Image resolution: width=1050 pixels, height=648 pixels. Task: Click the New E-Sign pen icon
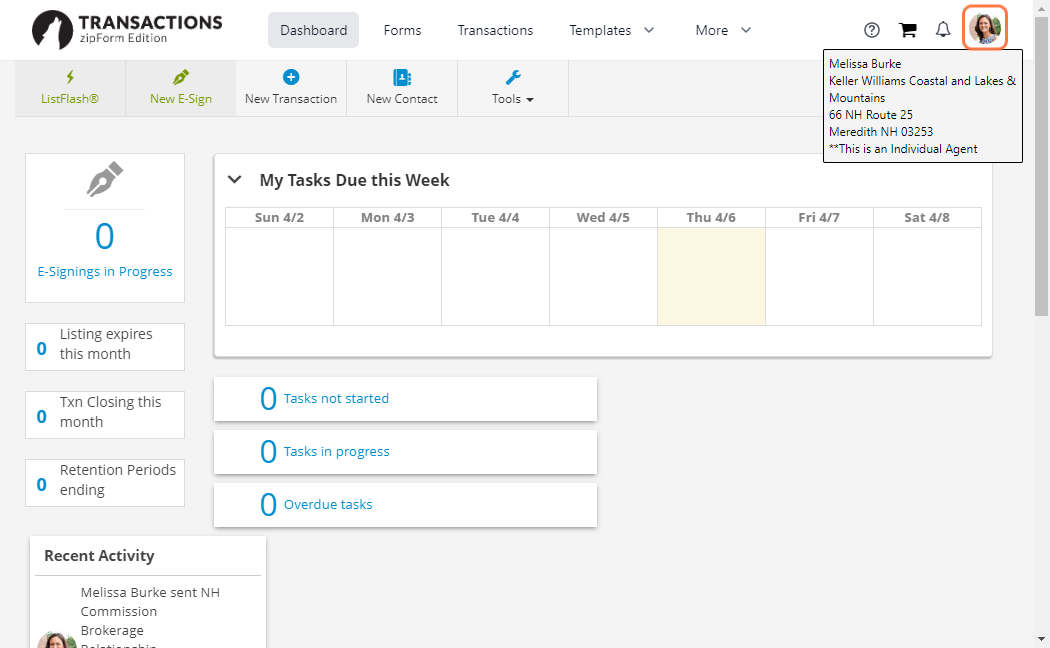coord(181,77)
